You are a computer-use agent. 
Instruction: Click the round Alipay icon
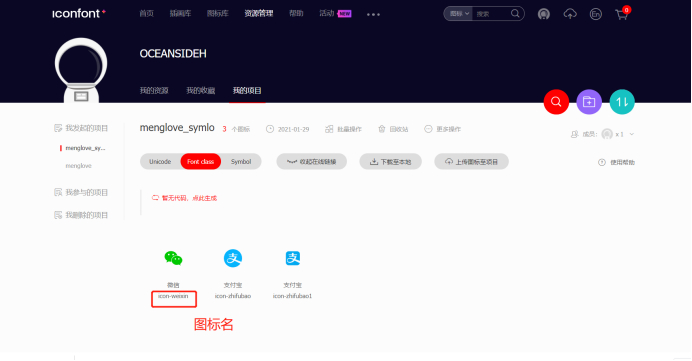233,258
